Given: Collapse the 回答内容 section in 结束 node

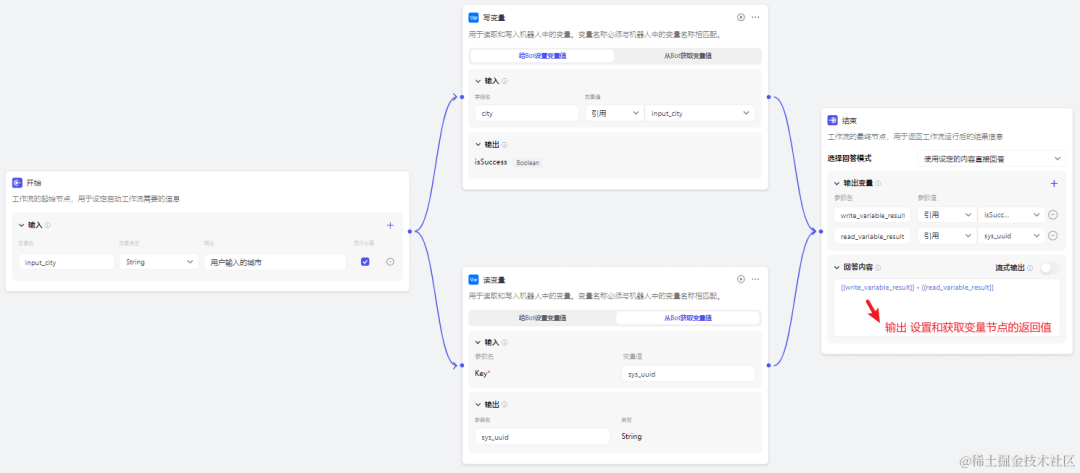Looking at the screenshot, I should click(x=837, y=267).
